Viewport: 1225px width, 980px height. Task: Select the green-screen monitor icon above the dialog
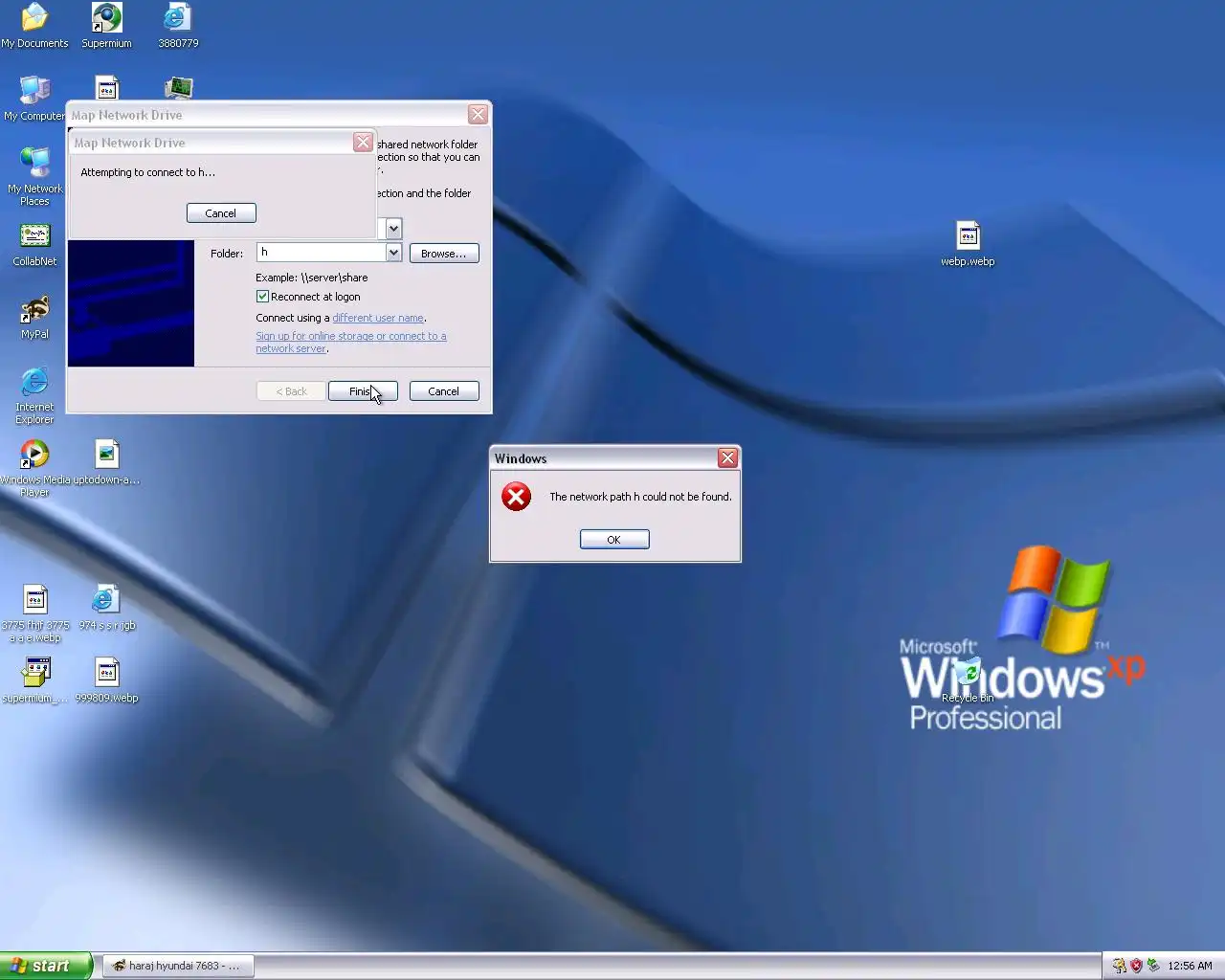coord(178,88)
